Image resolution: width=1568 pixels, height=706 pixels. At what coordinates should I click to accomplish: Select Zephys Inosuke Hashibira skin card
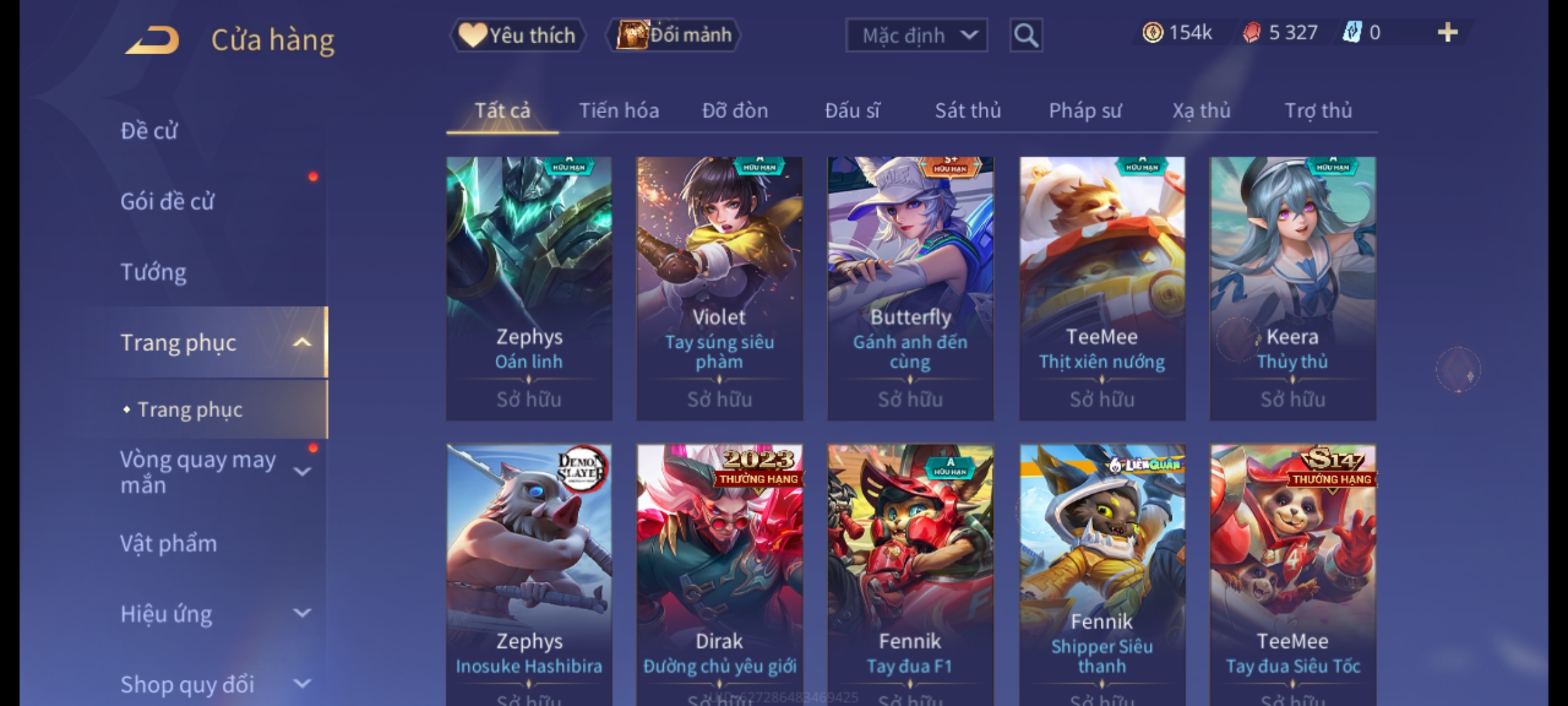(x=529, y=575)
